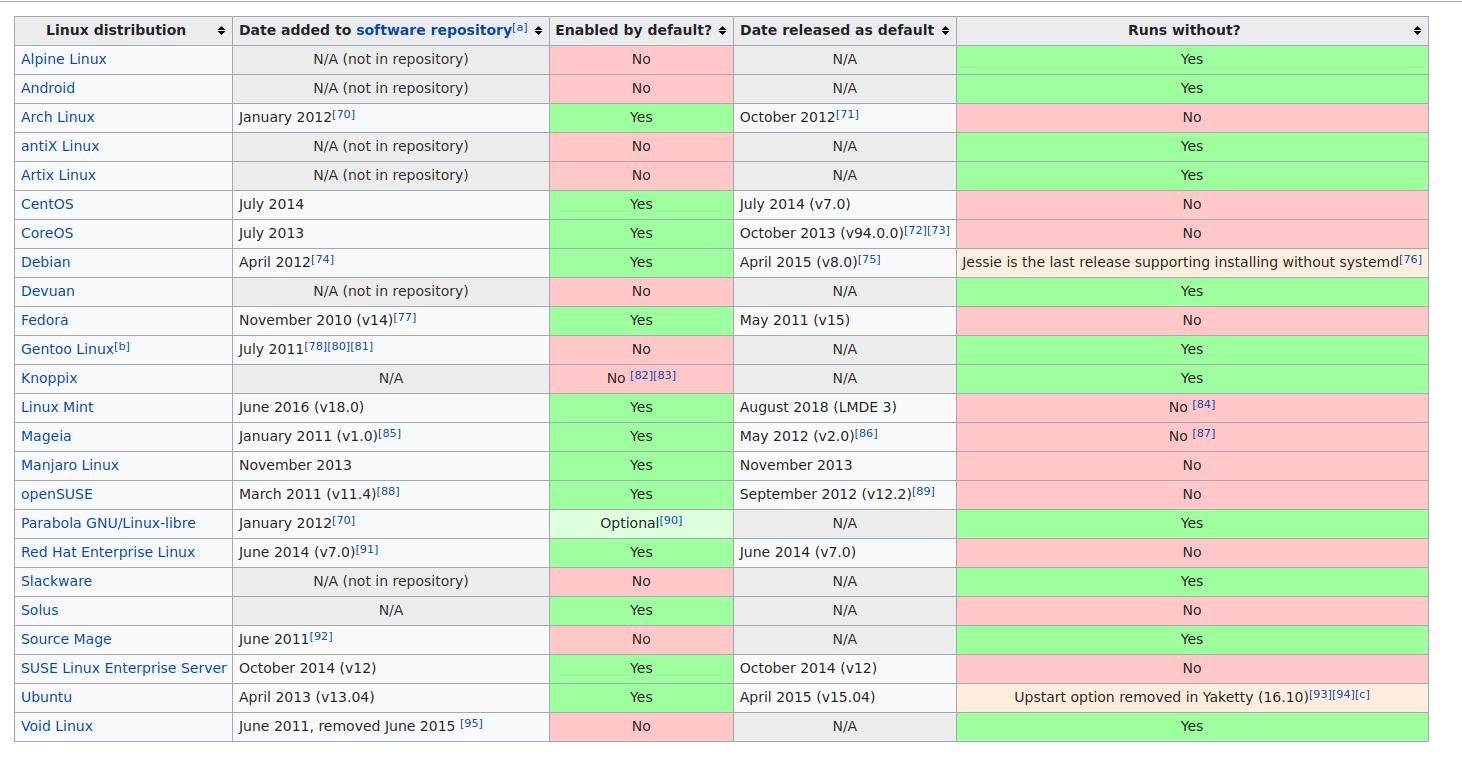Follow the CoreOS link
1462x759 pixels.
pyautogui.click(x=47, y=233)
